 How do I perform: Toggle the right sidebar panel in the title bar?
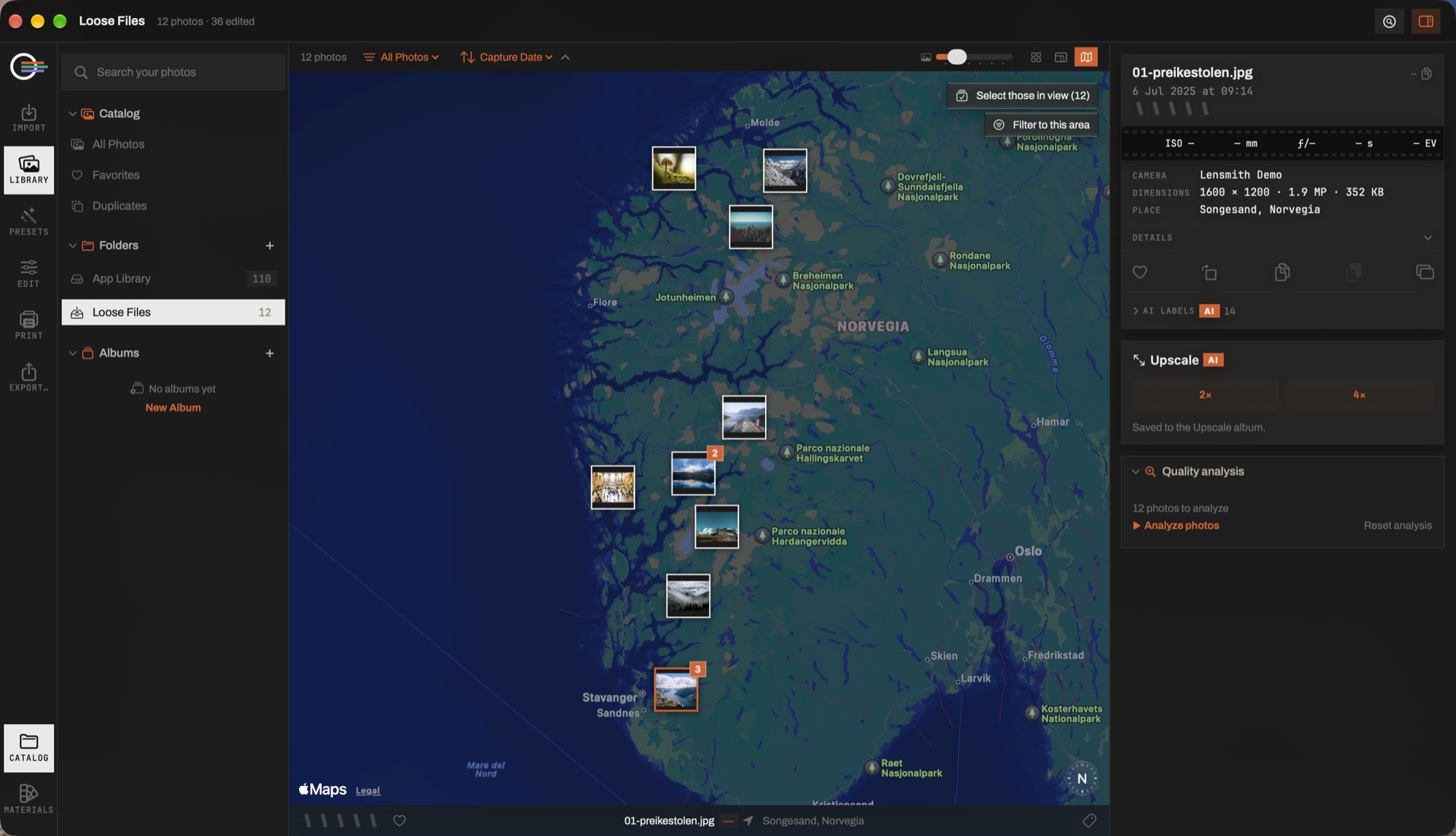pyautogui.click(x=1426, y=21)
